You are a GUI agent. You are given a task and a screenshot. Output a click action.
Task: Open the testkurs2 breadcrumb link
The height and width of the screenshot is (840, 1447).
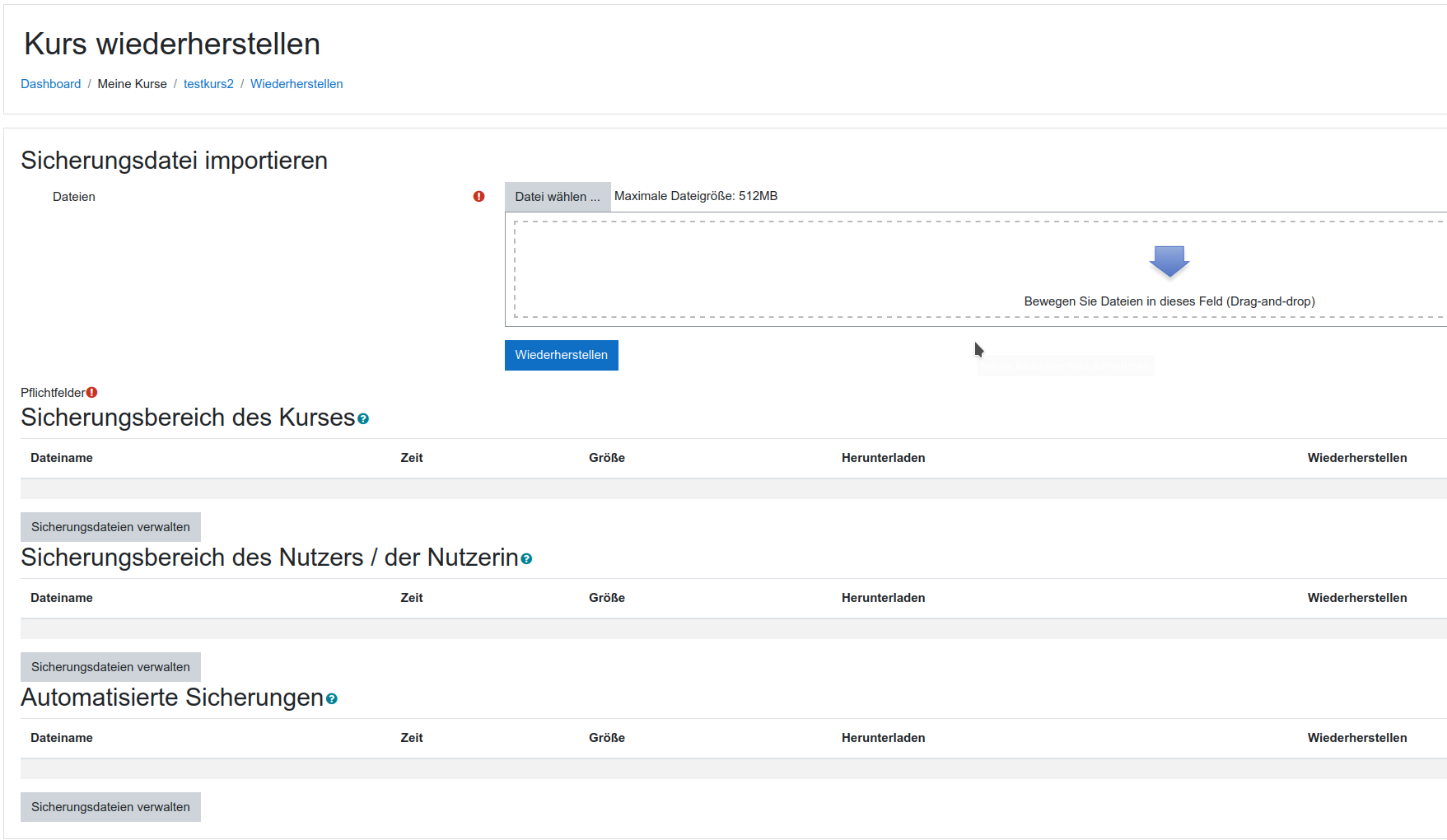[208, 84]
